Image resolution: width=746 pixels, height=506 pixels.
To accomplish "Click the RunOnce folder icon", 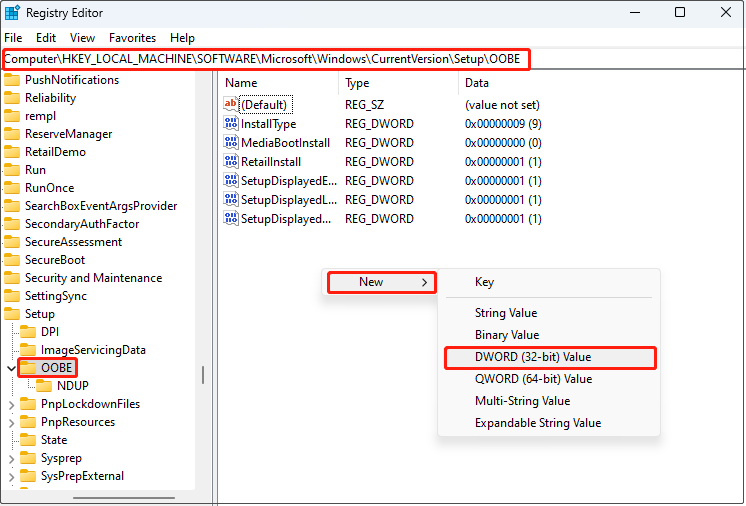I will click(x=12, y=188).
